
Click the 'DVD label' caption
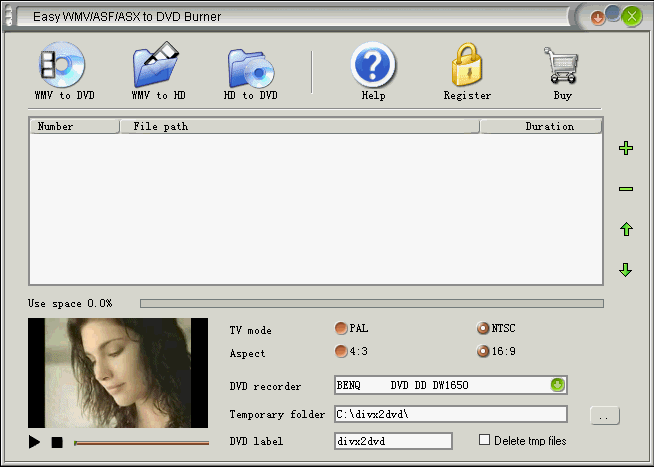[256, 441]
